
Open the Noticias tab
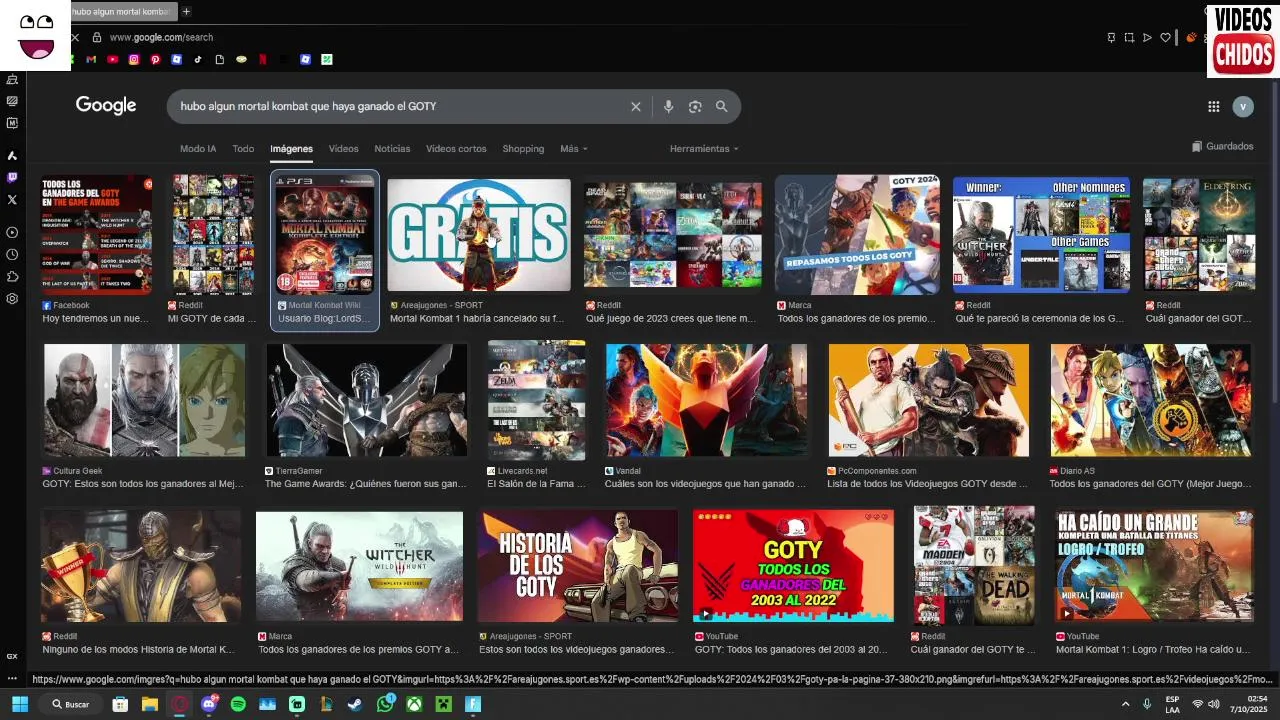coord(392,148)
